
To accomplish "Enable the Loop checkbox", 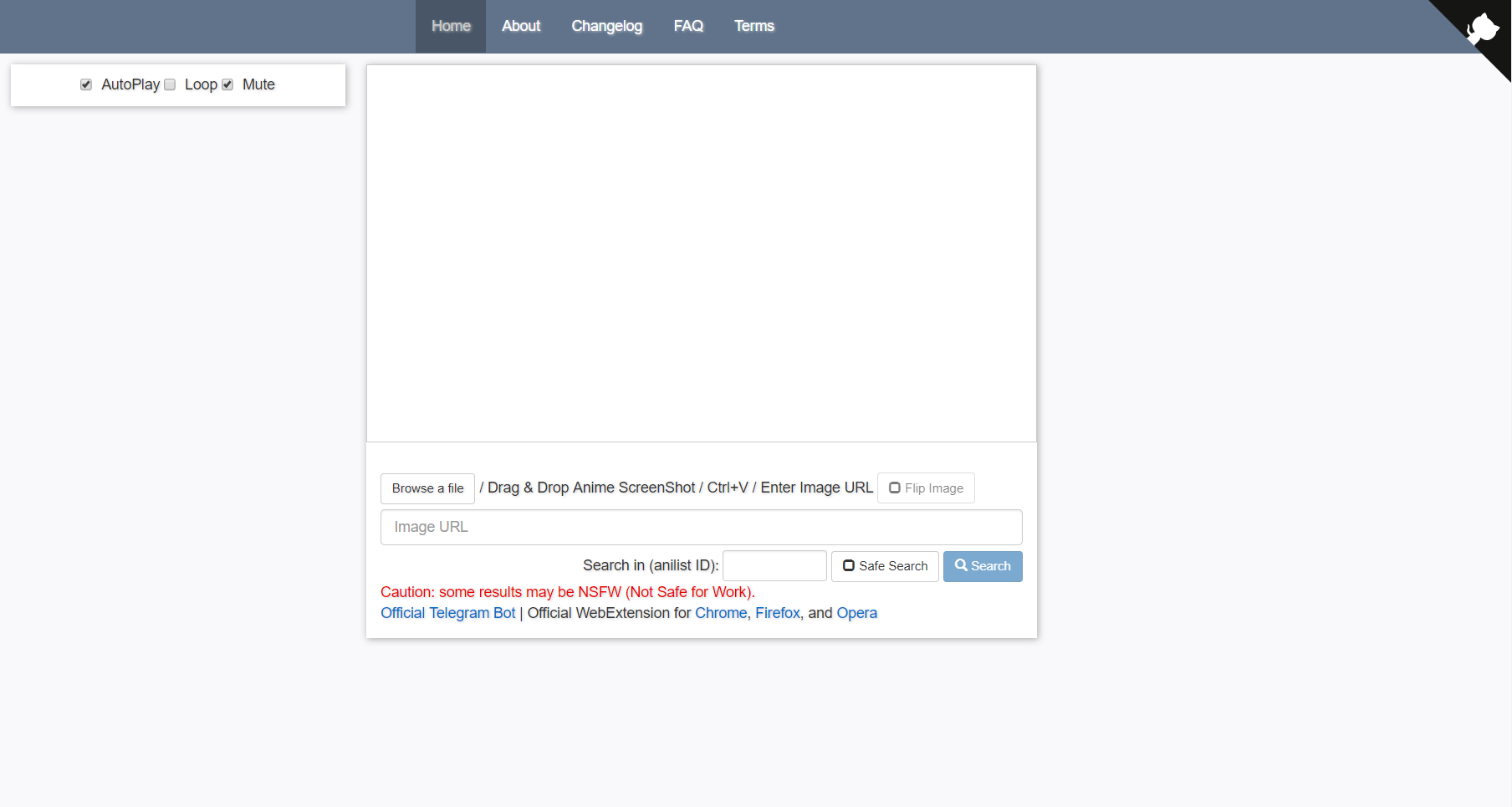I will coord(170,84).
